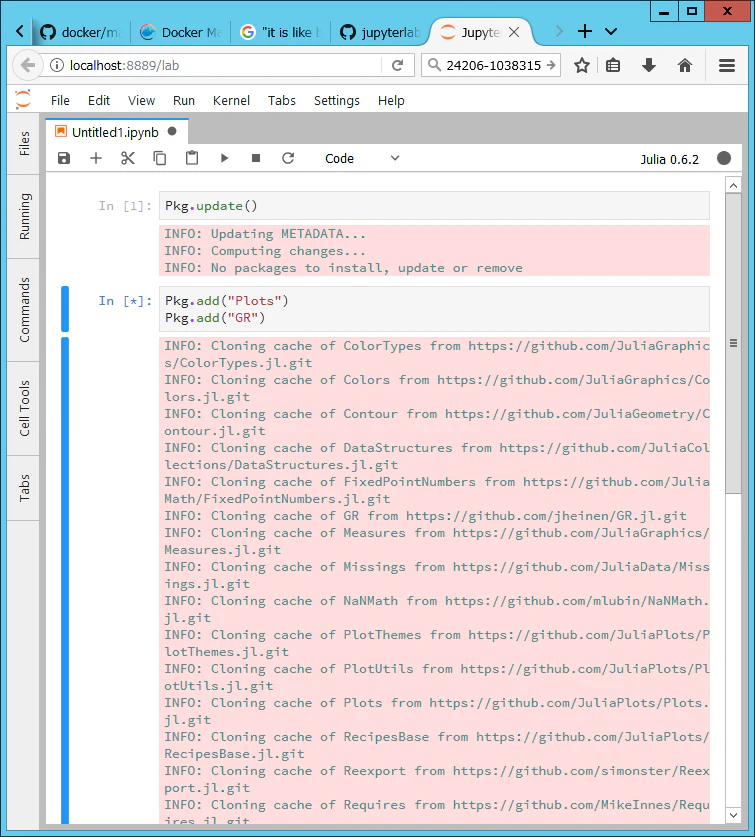Open the Code cell type dropdown
Screen dimensions: 755x837
(x=362, y=159)
